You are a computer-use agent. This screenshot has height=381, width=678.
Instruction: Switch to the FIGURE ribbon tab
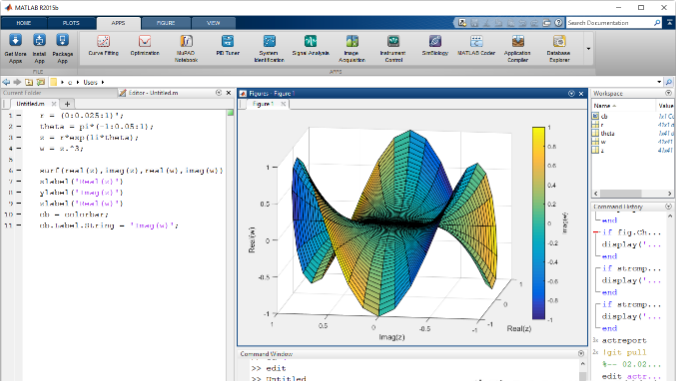coord(166,23)
